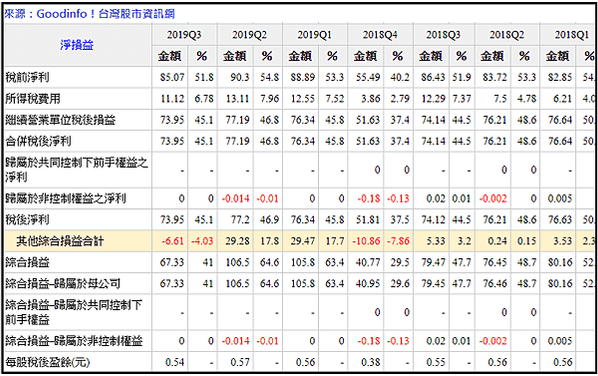The height and width of the screenshot is (376, 598).
Task: Click the 13.11 income tax value
Action: [x=238, y=99]
